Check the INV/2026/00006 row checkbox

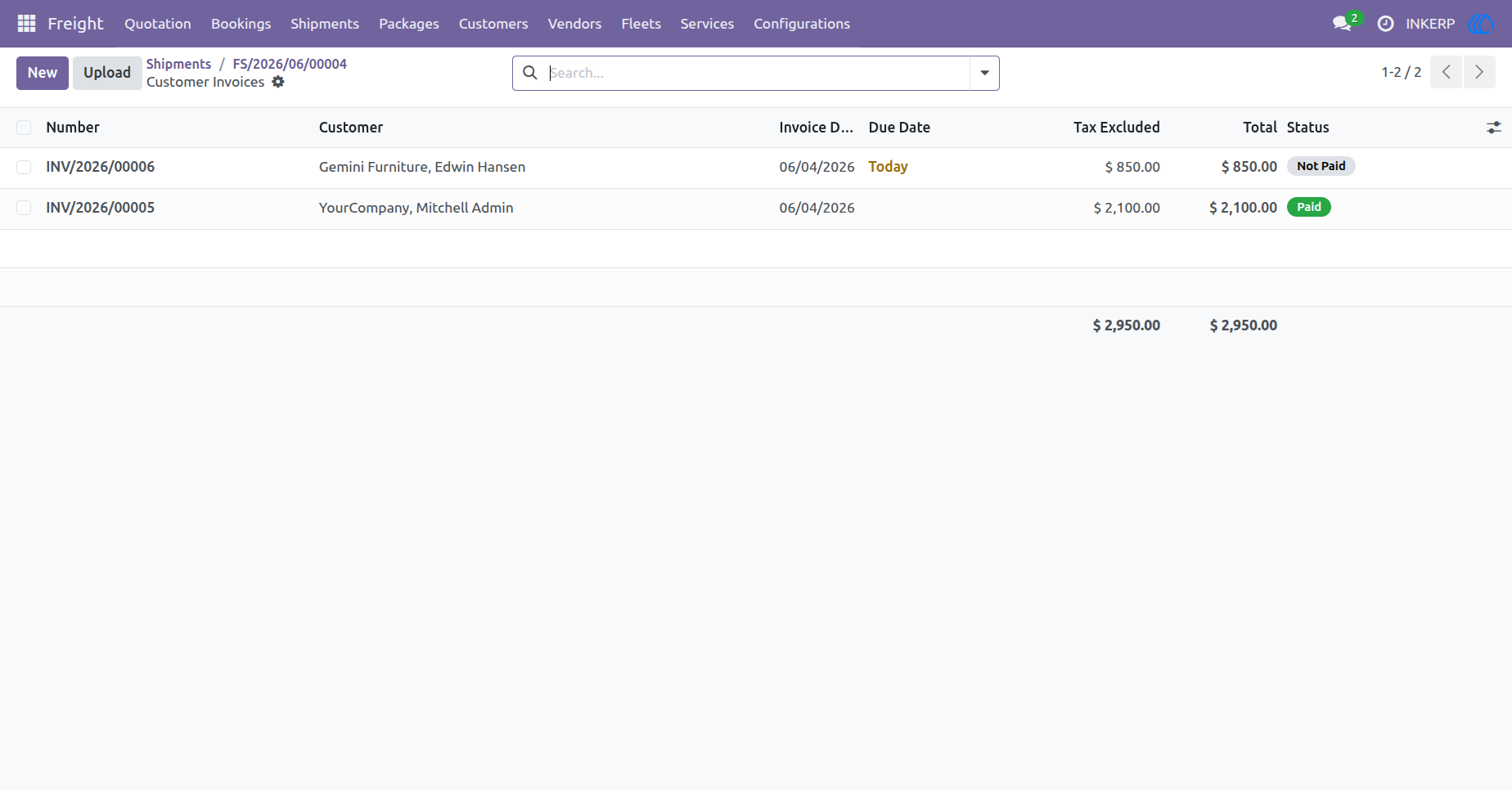click(x=24, y=167)
